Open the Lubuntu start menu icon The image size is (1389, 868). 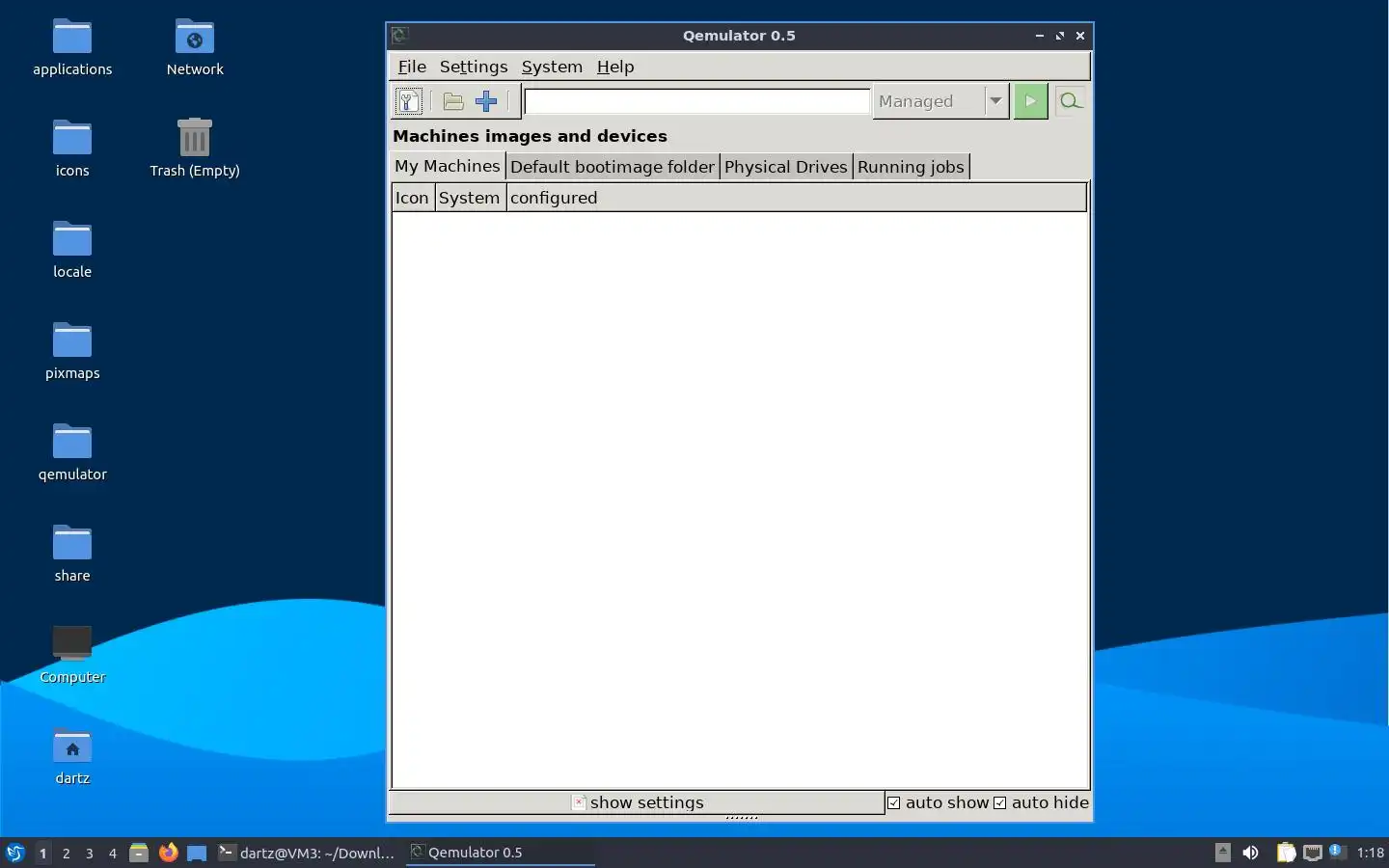pos(15,853)
